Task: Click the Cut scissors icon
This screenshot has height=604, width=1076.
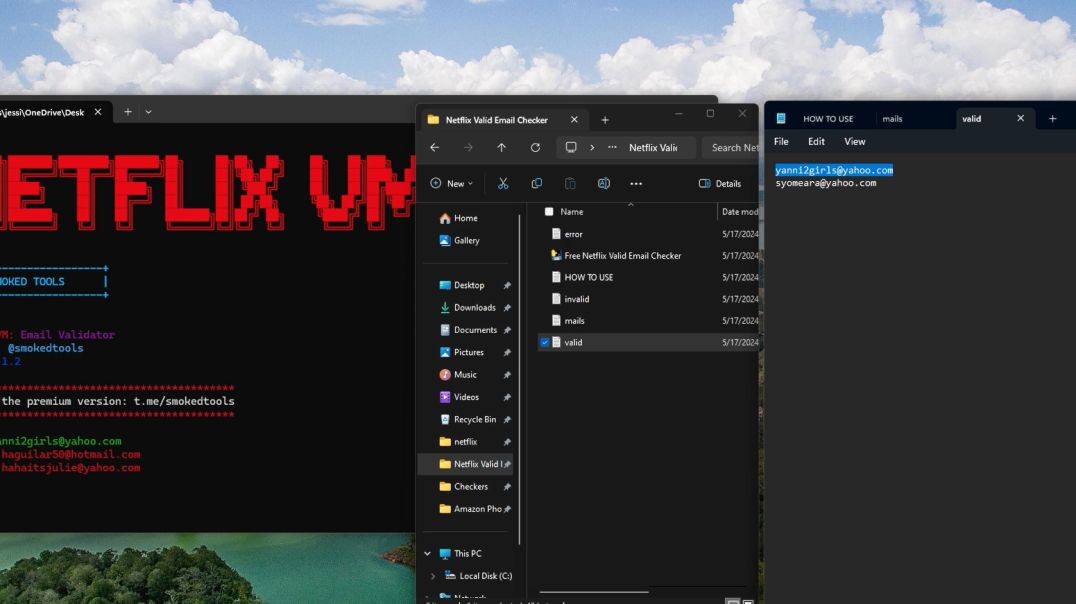Action: click(503, 183)
